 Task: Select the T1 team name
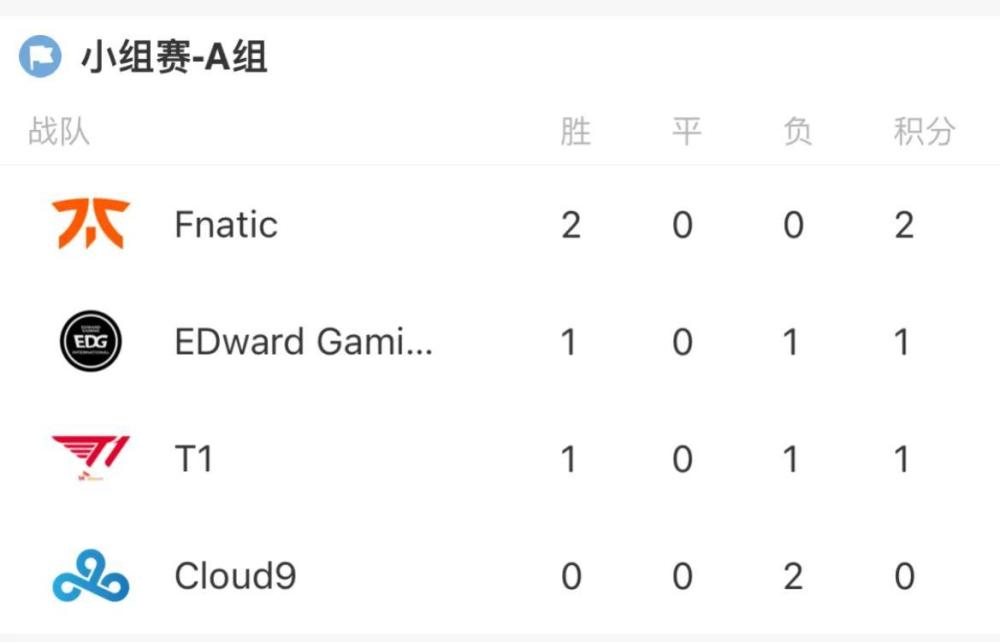tap(193, 459)
